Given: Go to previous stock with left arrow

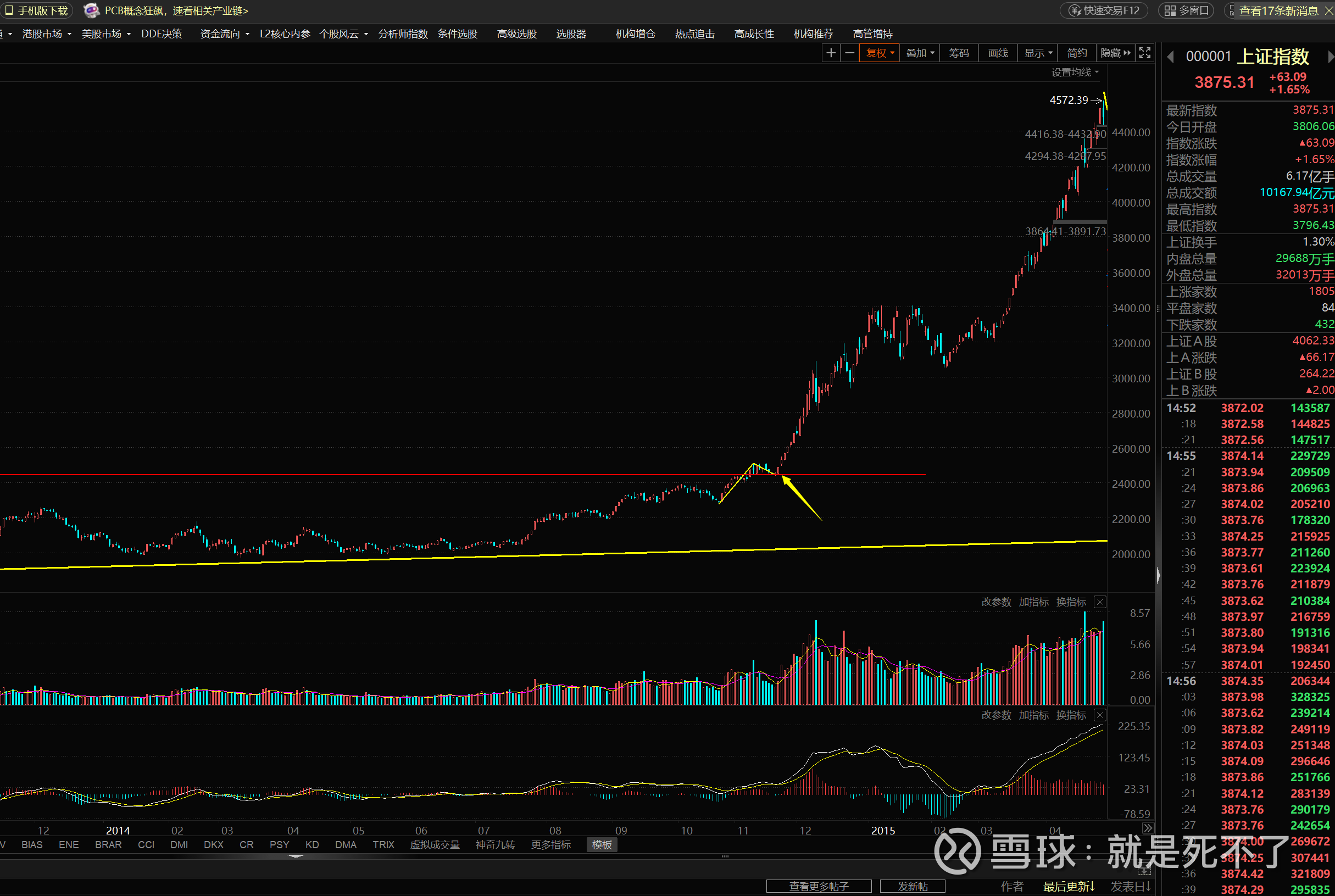Looking at the screenshot, I should [1170, 57].
